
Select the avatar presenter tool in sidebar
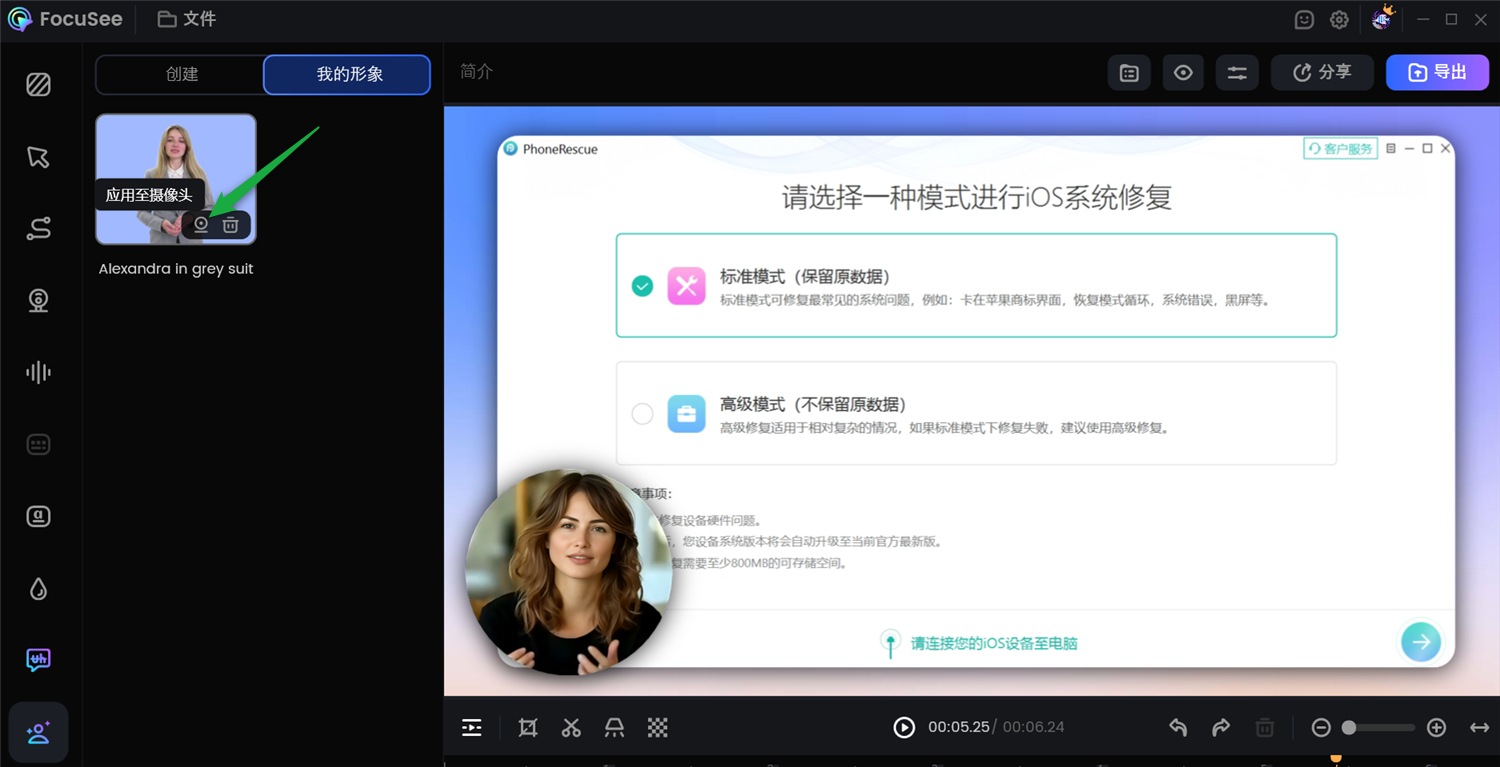(x=38, y=732)
